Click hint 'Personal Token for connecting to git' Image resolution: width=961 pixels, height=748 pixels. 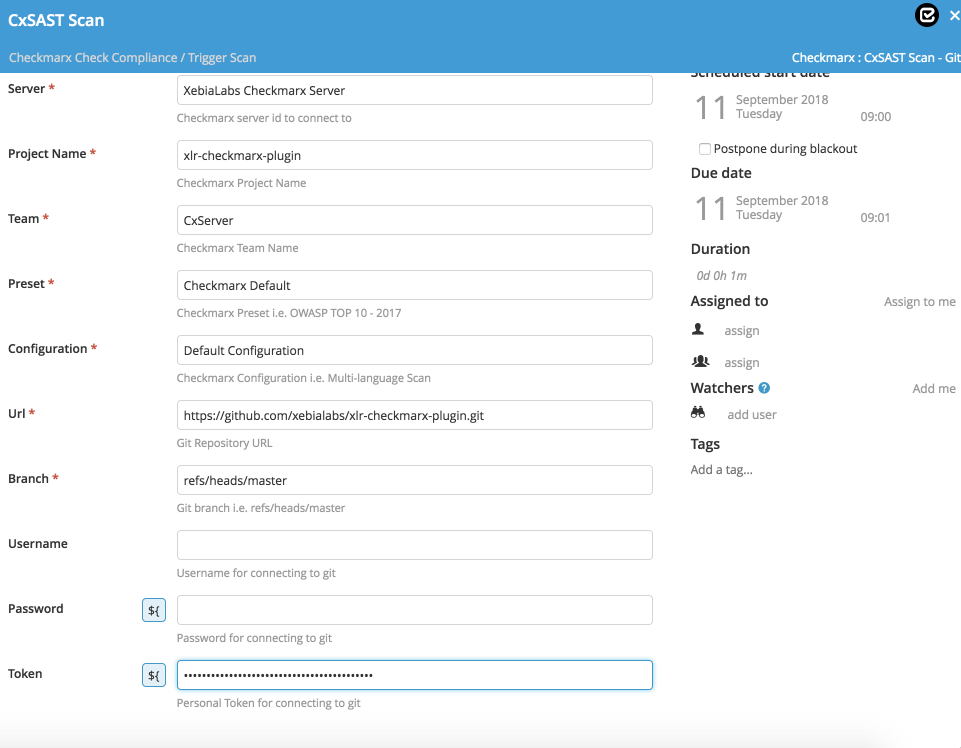coord(268,703)
